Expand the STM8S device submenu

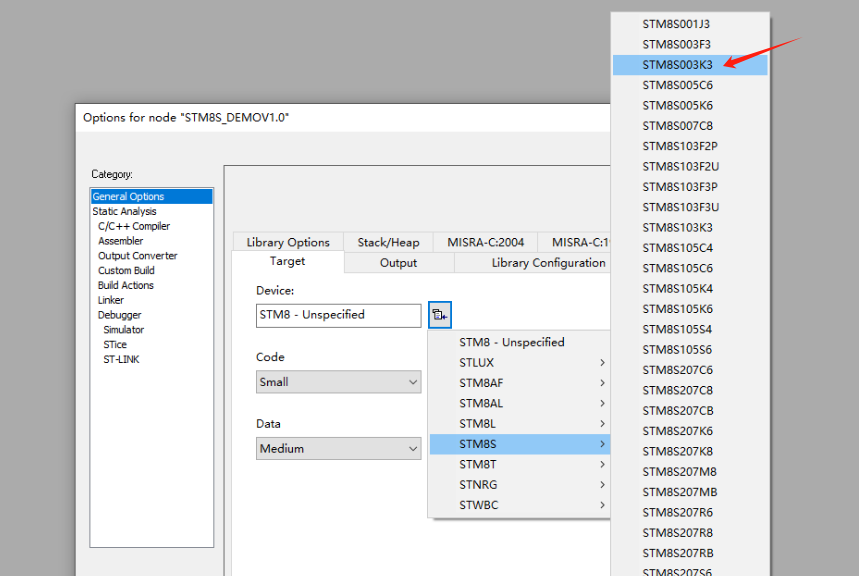(519, 444)
